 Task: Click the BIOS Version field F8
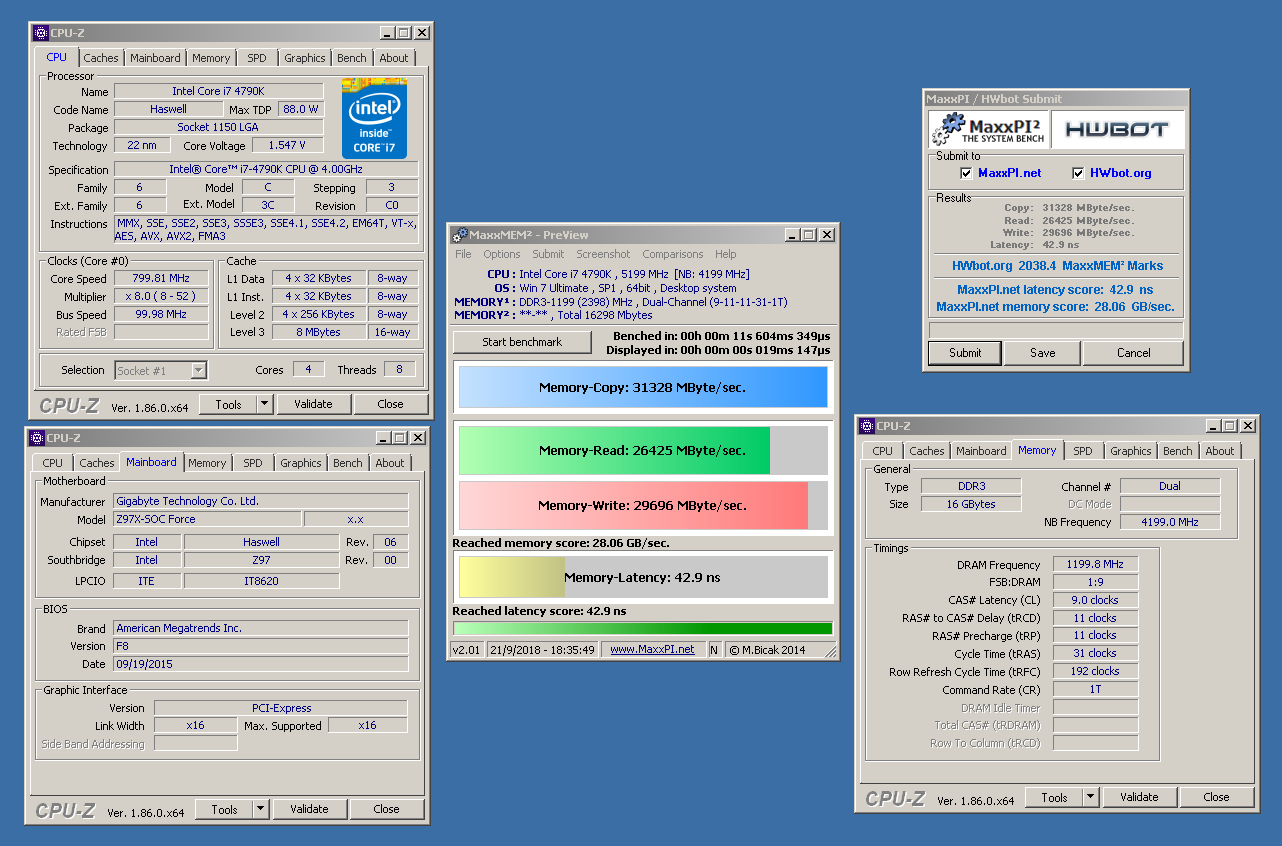point(261,646)
